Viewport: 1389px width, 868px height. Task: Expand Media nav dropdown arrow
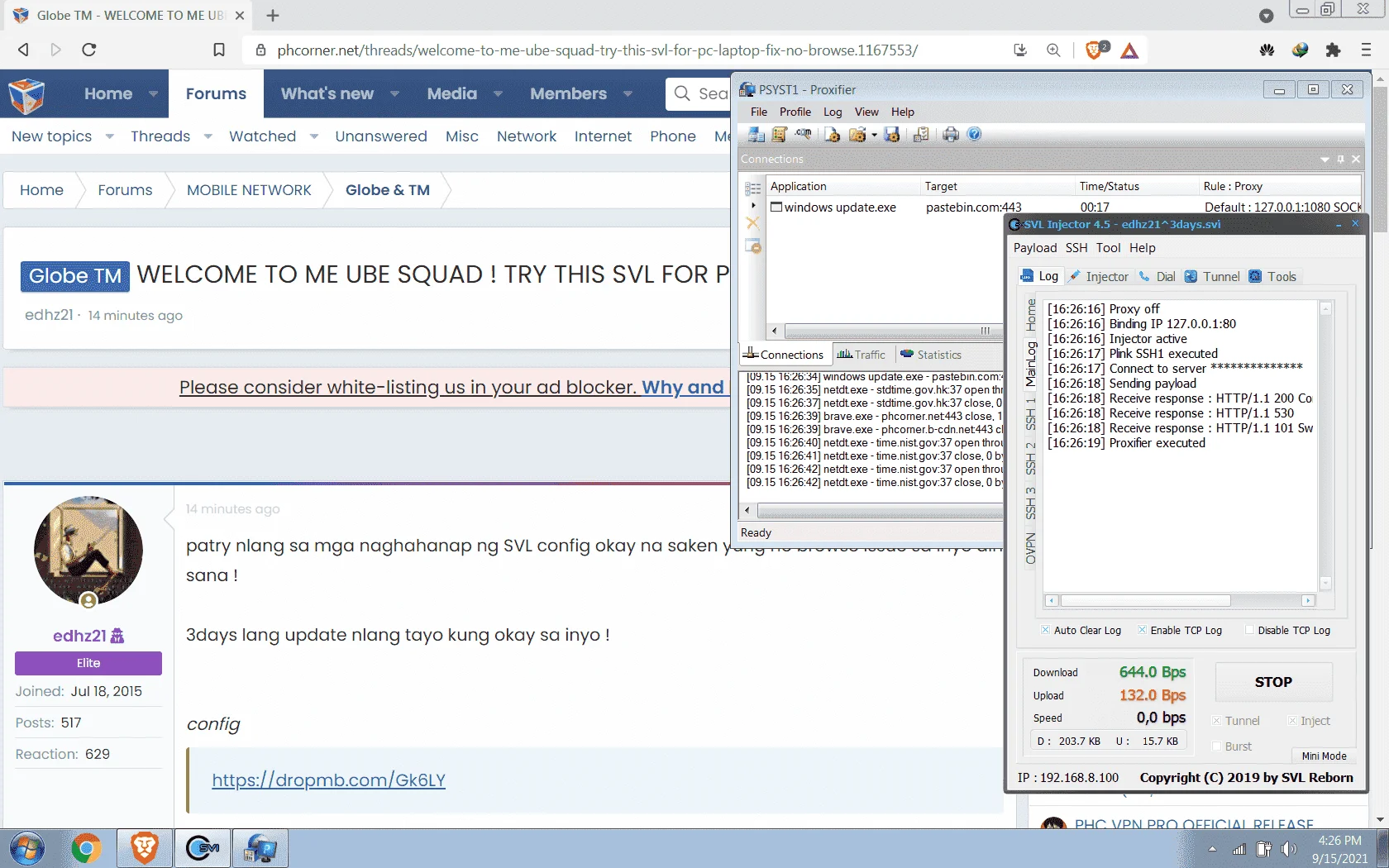tap(498, 94)
